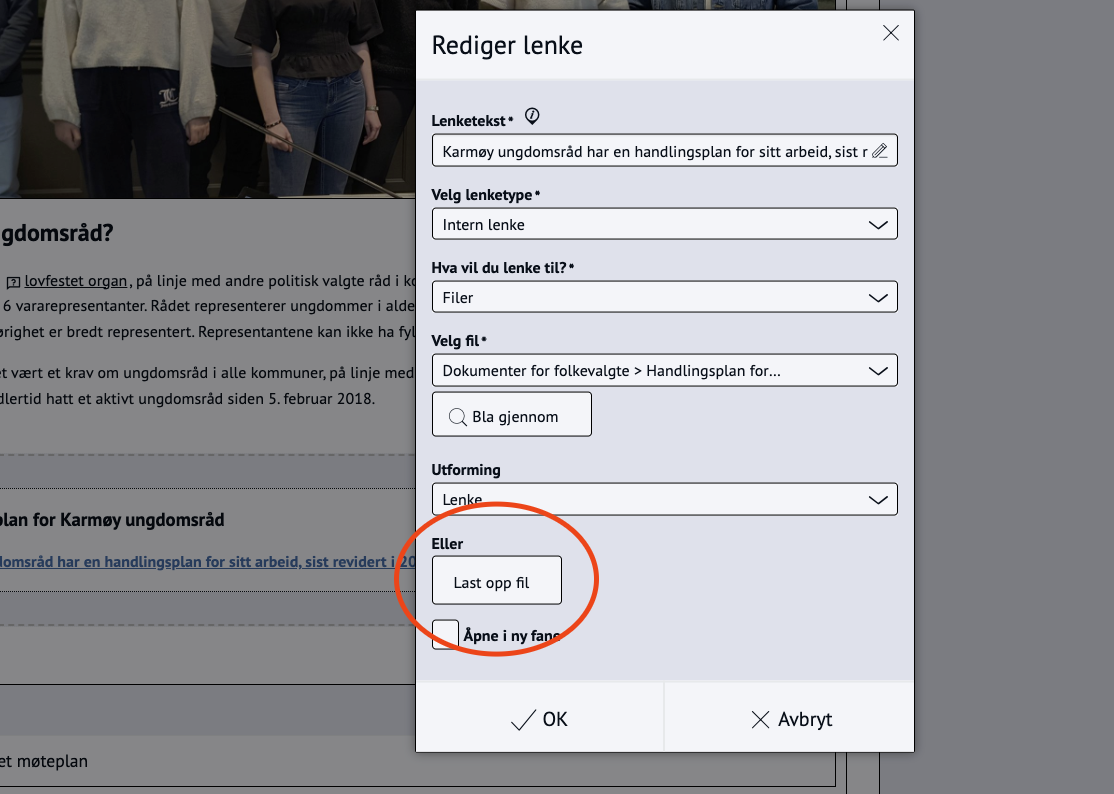
Task: Confirm the link with the OK button
Action: click(x=539, y=719)
